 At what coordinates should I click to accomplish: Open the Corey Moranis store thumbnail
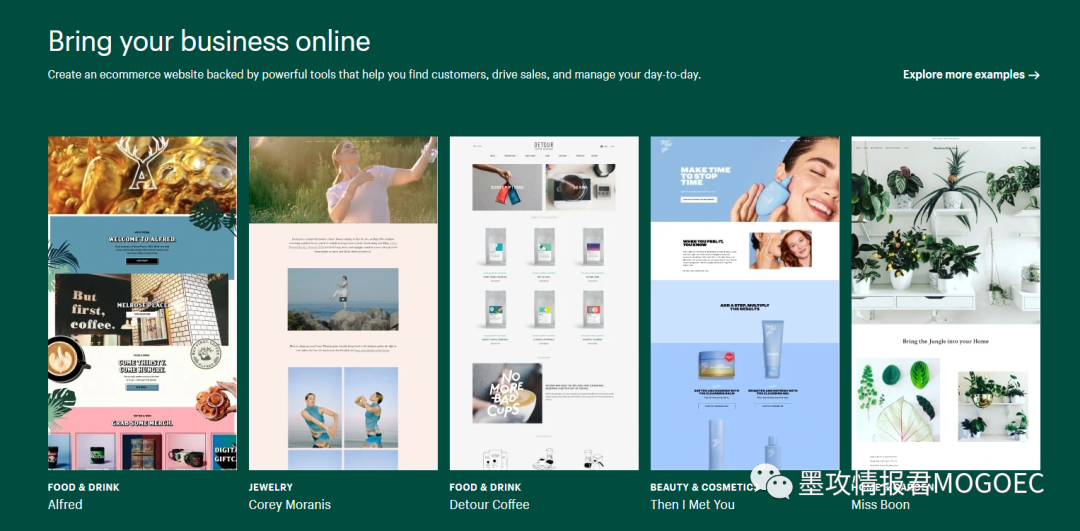point(343,303)
